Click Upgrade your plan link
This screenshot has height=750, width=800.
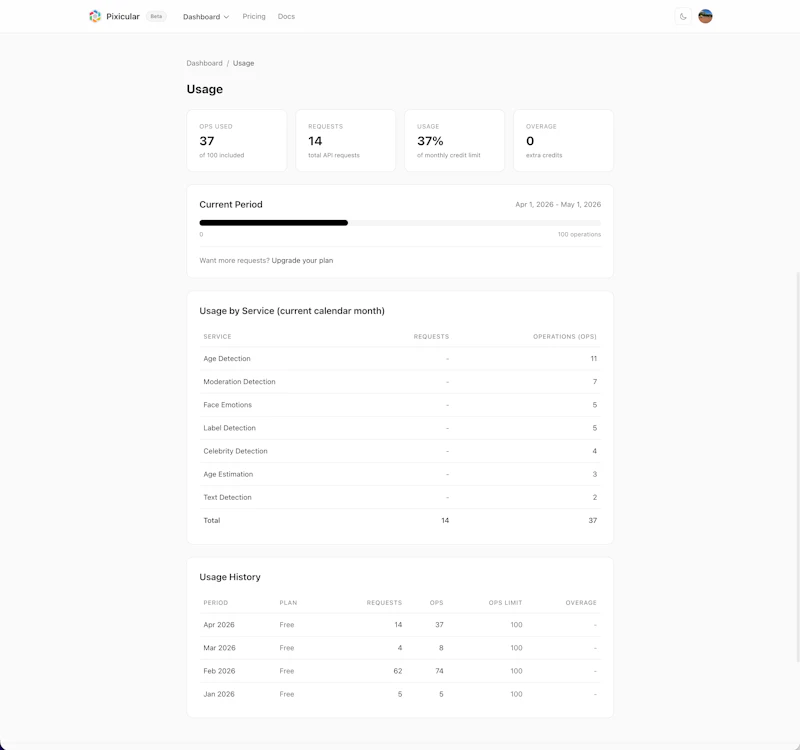(x=302, y=260)
